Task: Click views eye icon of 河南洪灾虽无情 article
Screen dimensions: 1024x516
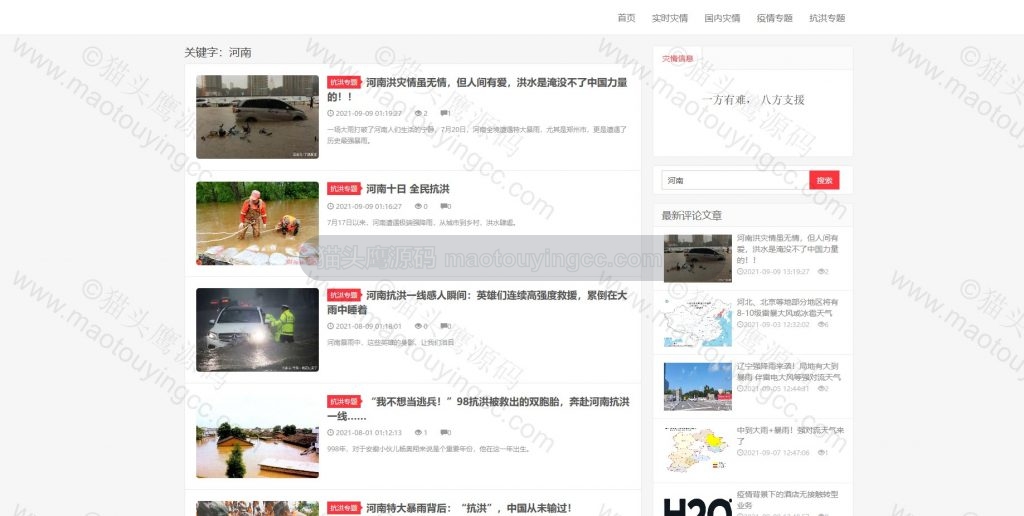Action: 418,113
